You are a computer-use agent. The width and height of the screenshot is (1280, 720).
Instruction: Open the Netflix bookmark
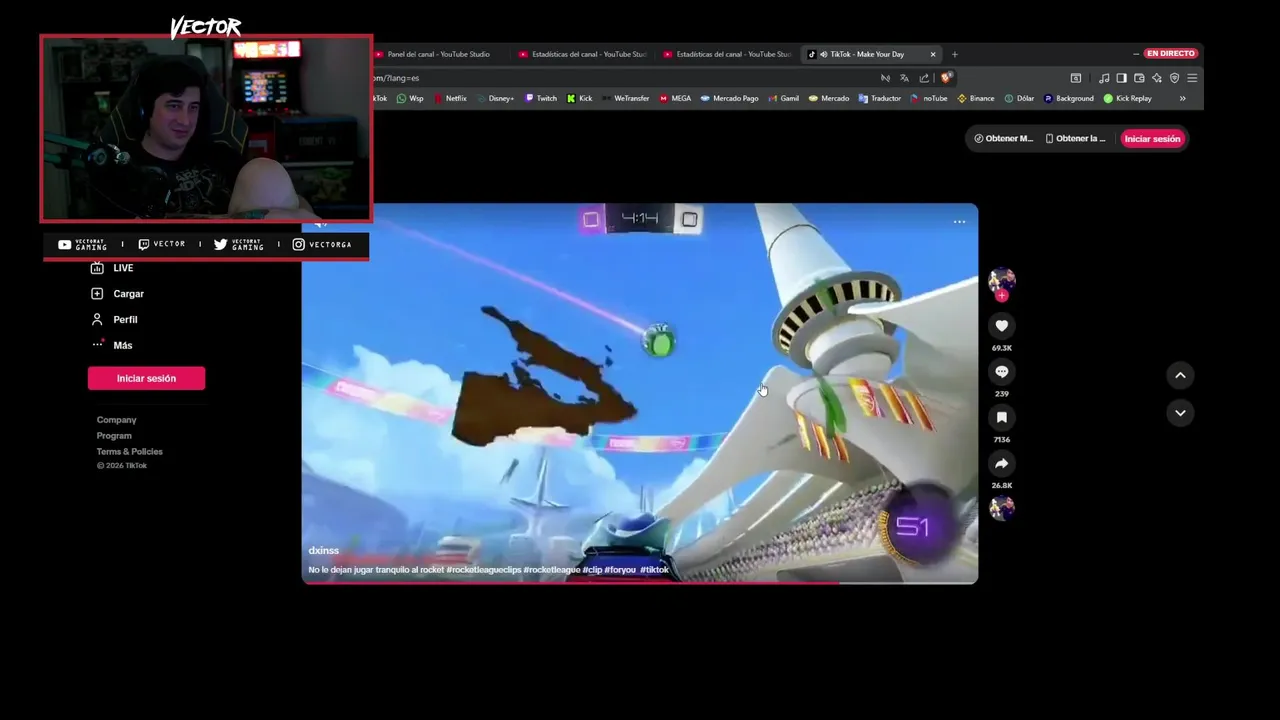pyautogui.click(x=450, y=99)
